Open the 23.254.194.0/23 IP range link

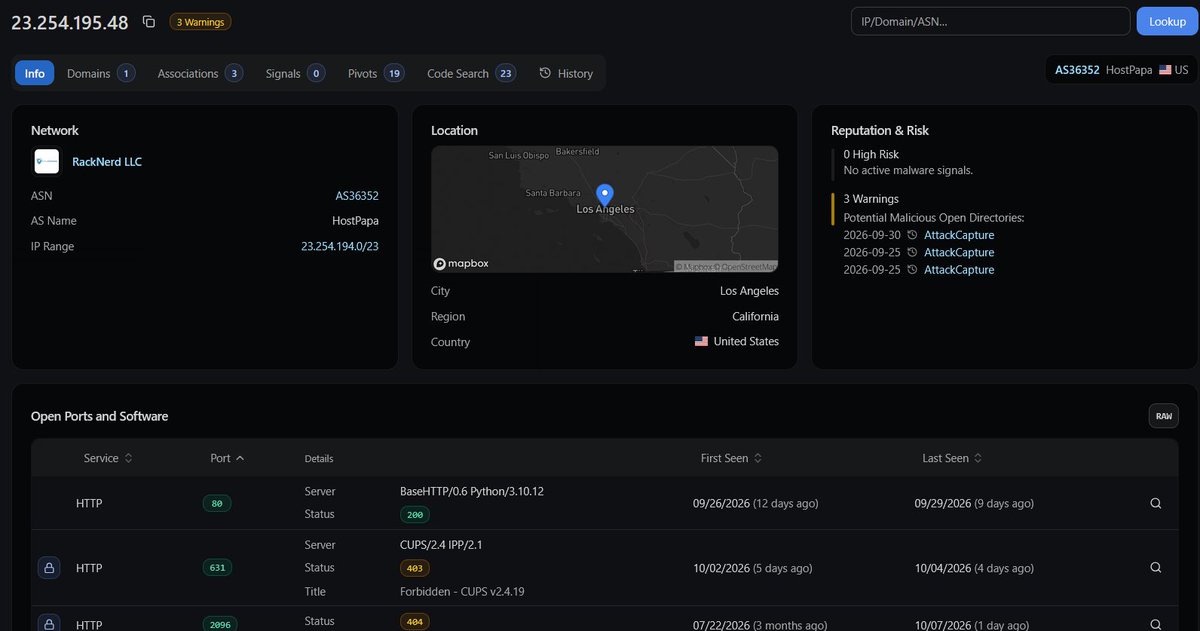[340, 246]
